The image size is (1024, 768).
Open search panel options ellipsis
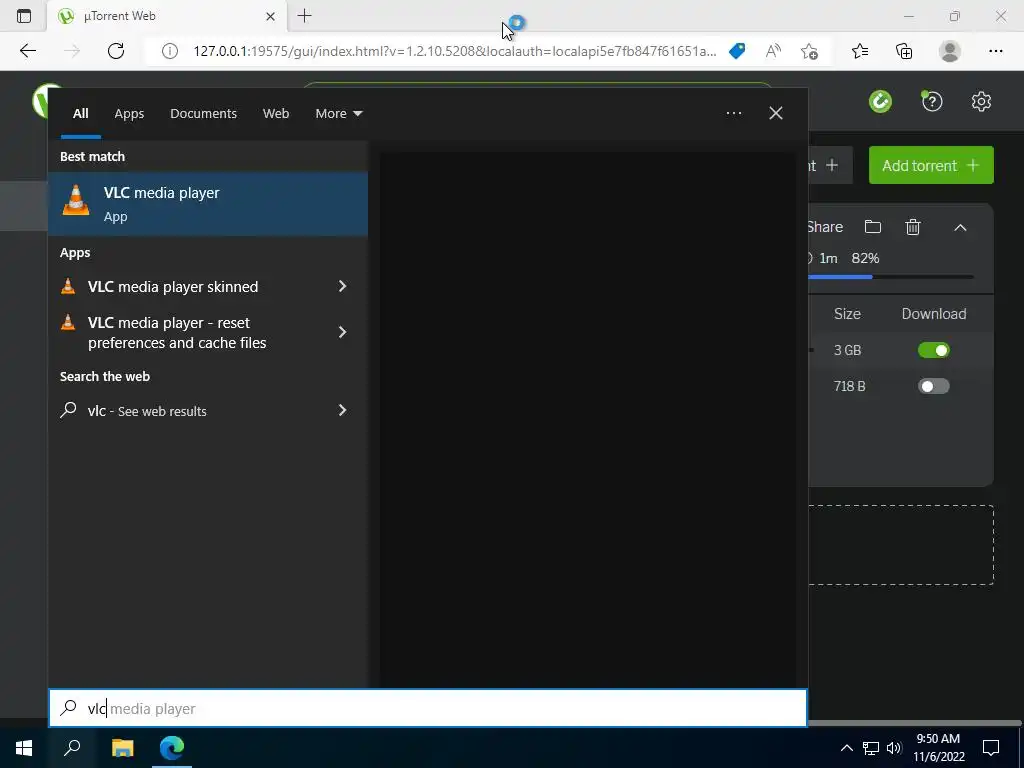tap(734, 113)
